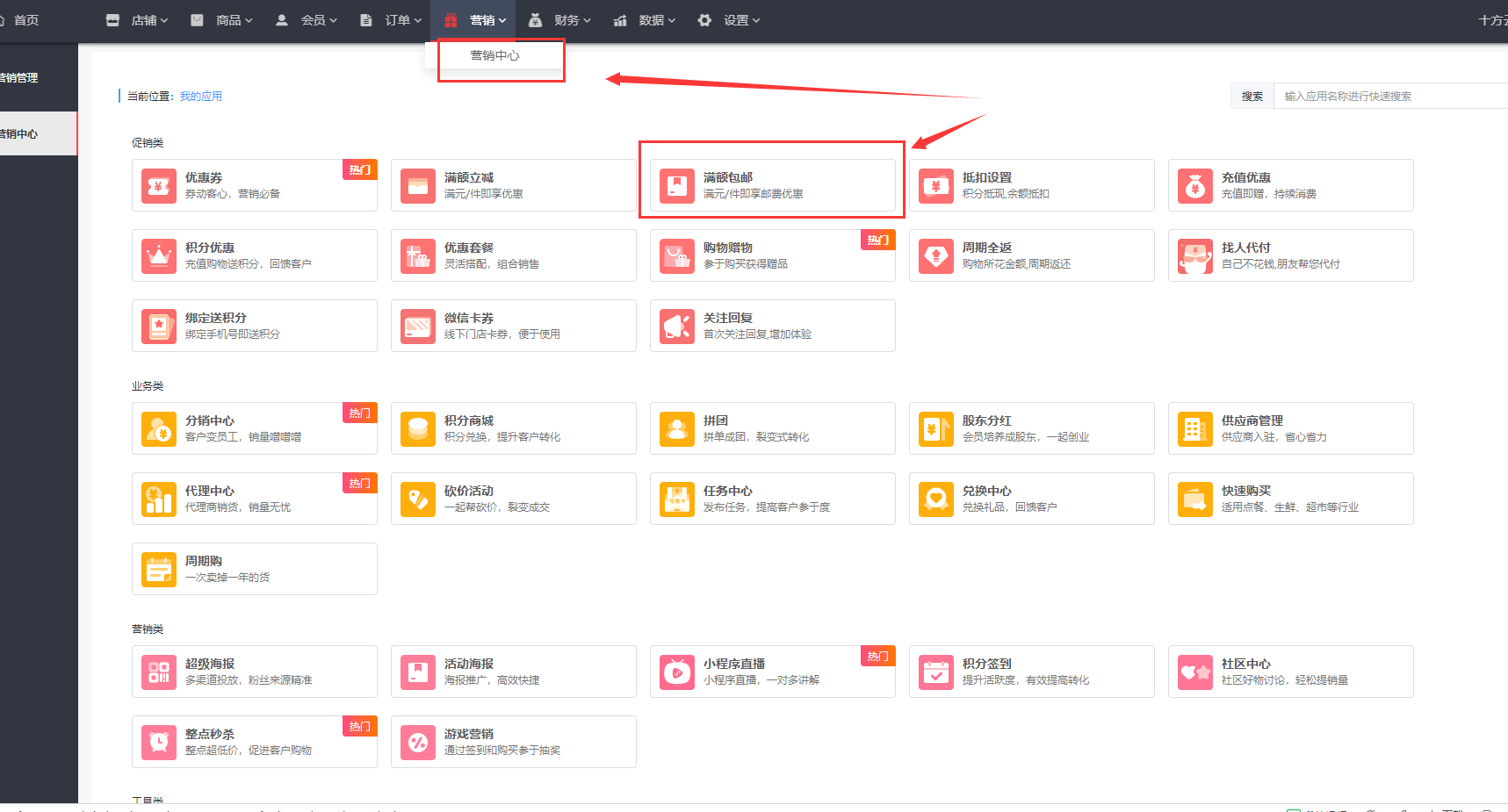Click the 搜索 search button
Viewport: 1508px width, 812px height.
pyautogui.click(x=1252, y=97)
